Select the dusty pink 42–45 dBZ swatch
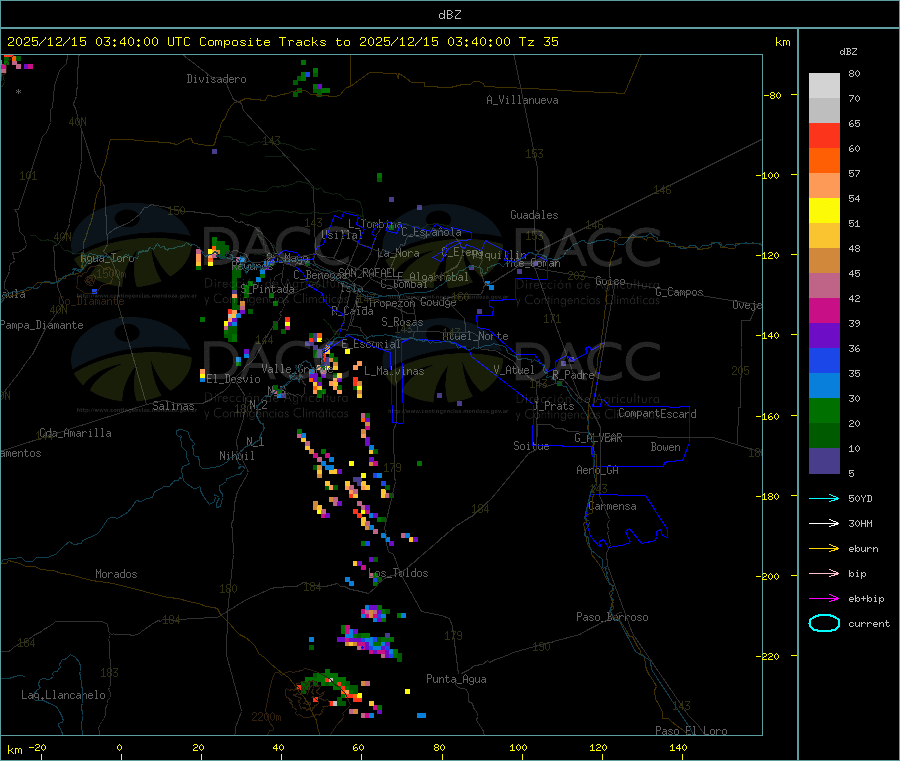The height and width of the screenshot is (761, 900). pyautogui.click(x=824, y=286)
